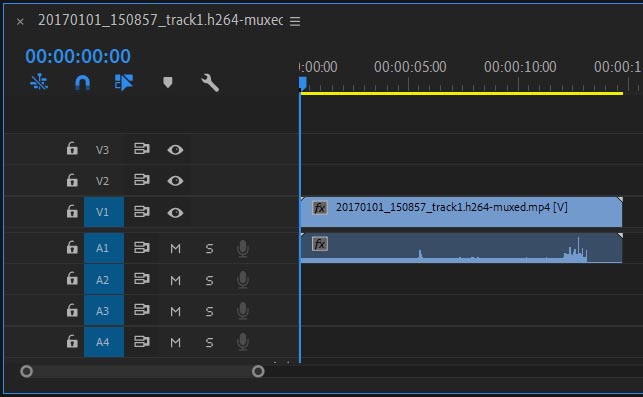Toggle lock on track A2
The width and height of the screenshot is (643, 397).
tap(72, 278)
